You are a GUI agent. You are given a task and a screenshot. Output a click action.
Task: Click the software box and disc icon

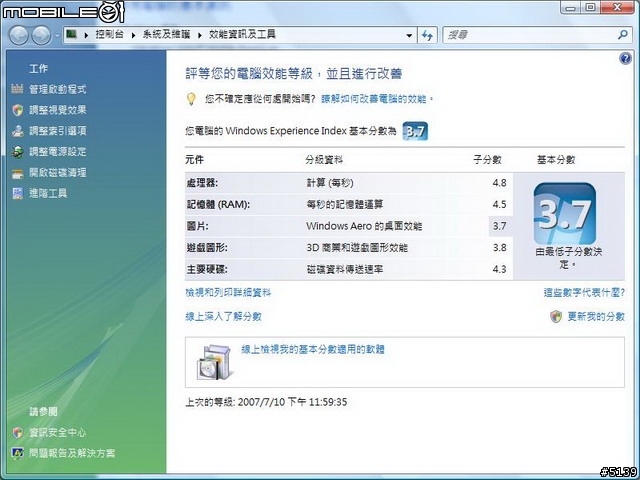tap(214, 362)
